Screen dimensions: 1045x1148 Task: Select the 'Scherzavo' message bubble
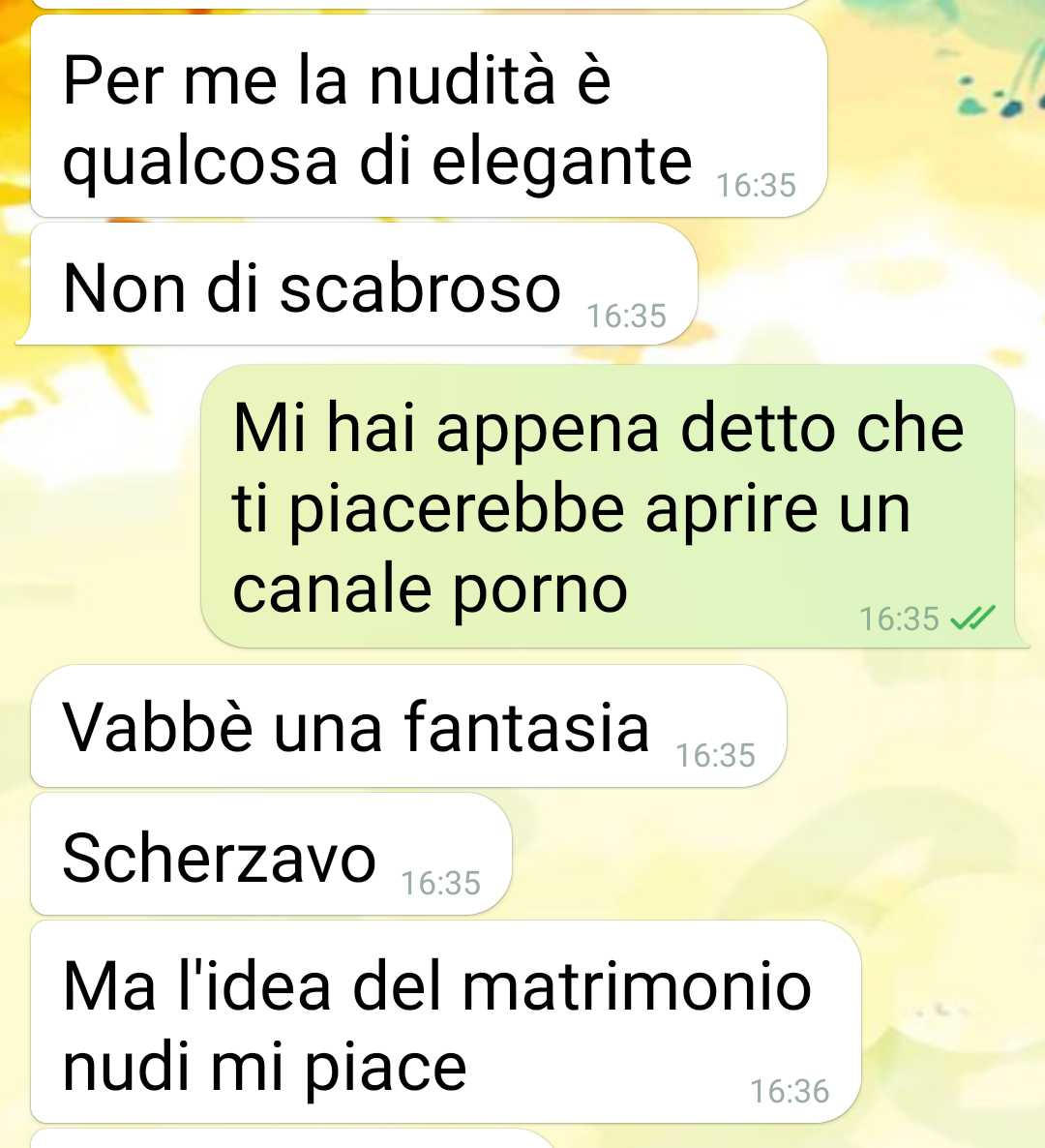(x=271, y=855)
